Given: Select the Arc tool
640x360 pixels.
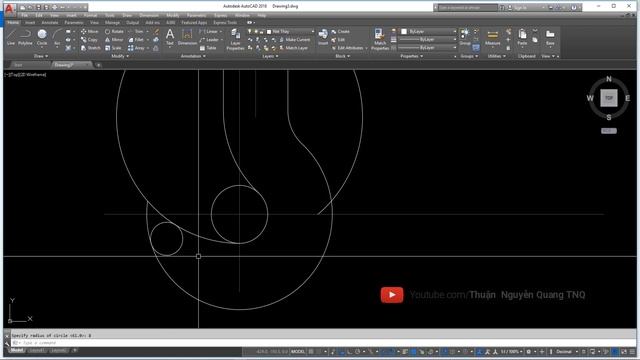Looking at the screenshot, I should tap(57, 37).
